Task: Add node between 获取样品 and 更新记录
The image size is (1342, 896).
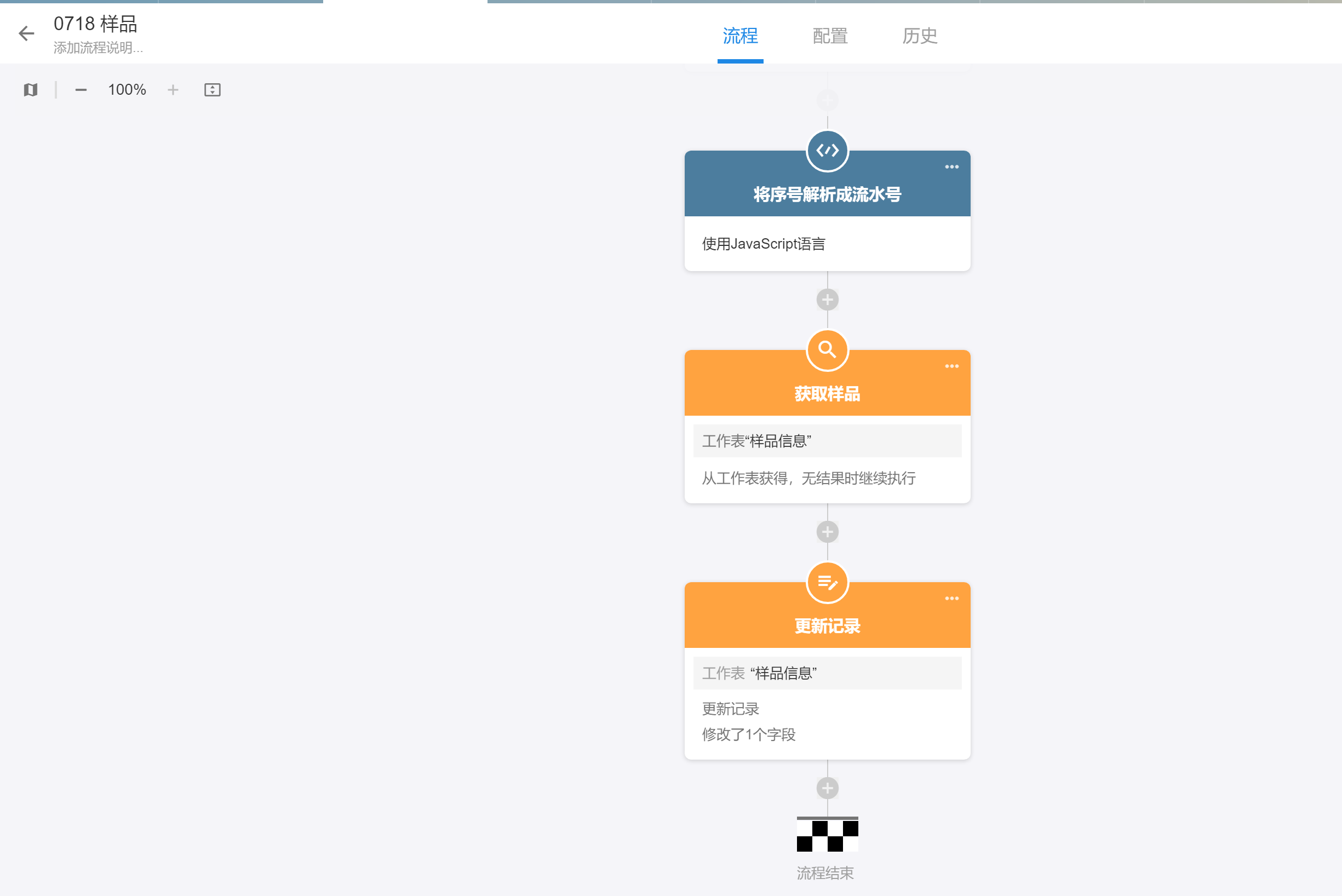Action: coord(827,532)
